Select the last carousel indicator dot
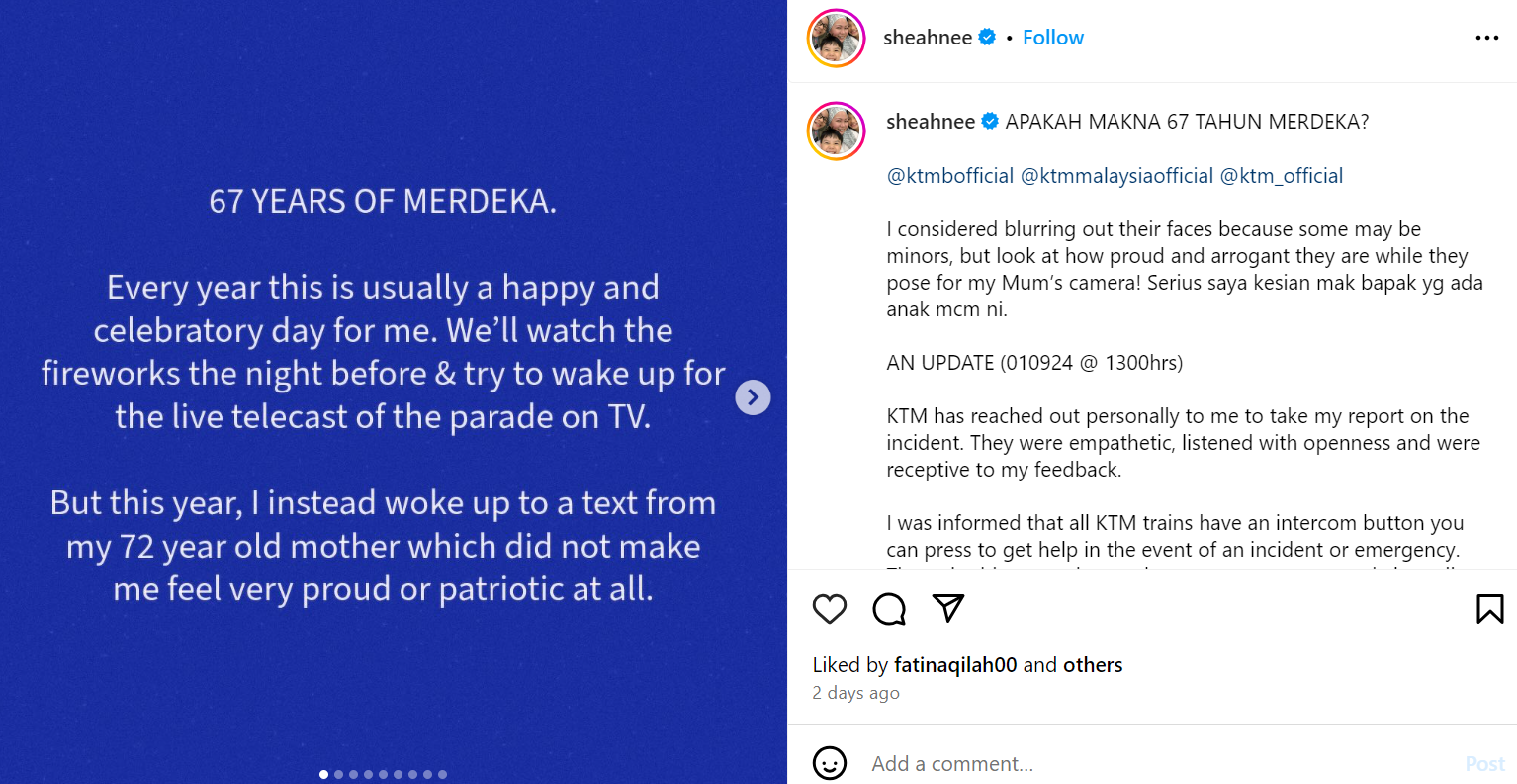This screenshot has height=784, width=1517. coord(442,774)
